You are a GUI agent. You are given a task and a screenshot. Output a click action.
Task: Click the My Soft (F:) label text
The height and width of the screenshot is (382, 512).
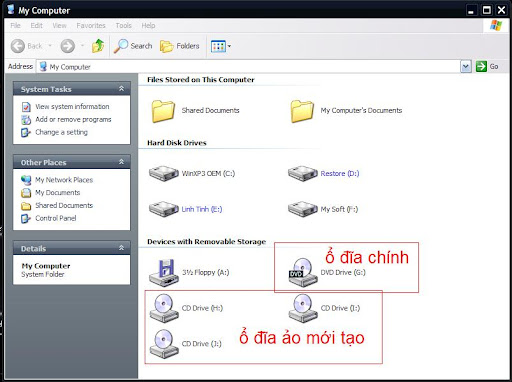(339, 209)
